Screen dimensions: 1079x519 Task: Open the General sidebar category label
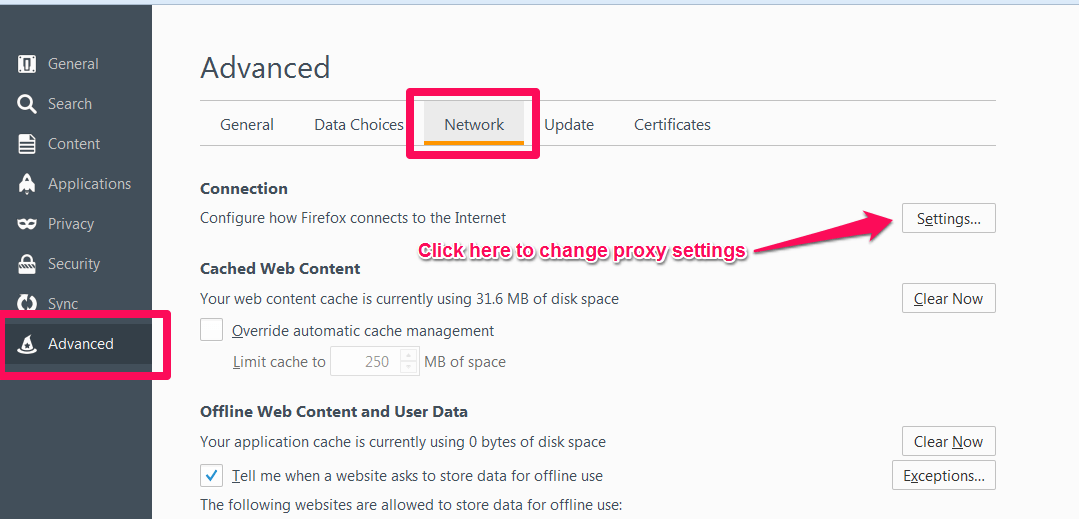tap(73, 64)
